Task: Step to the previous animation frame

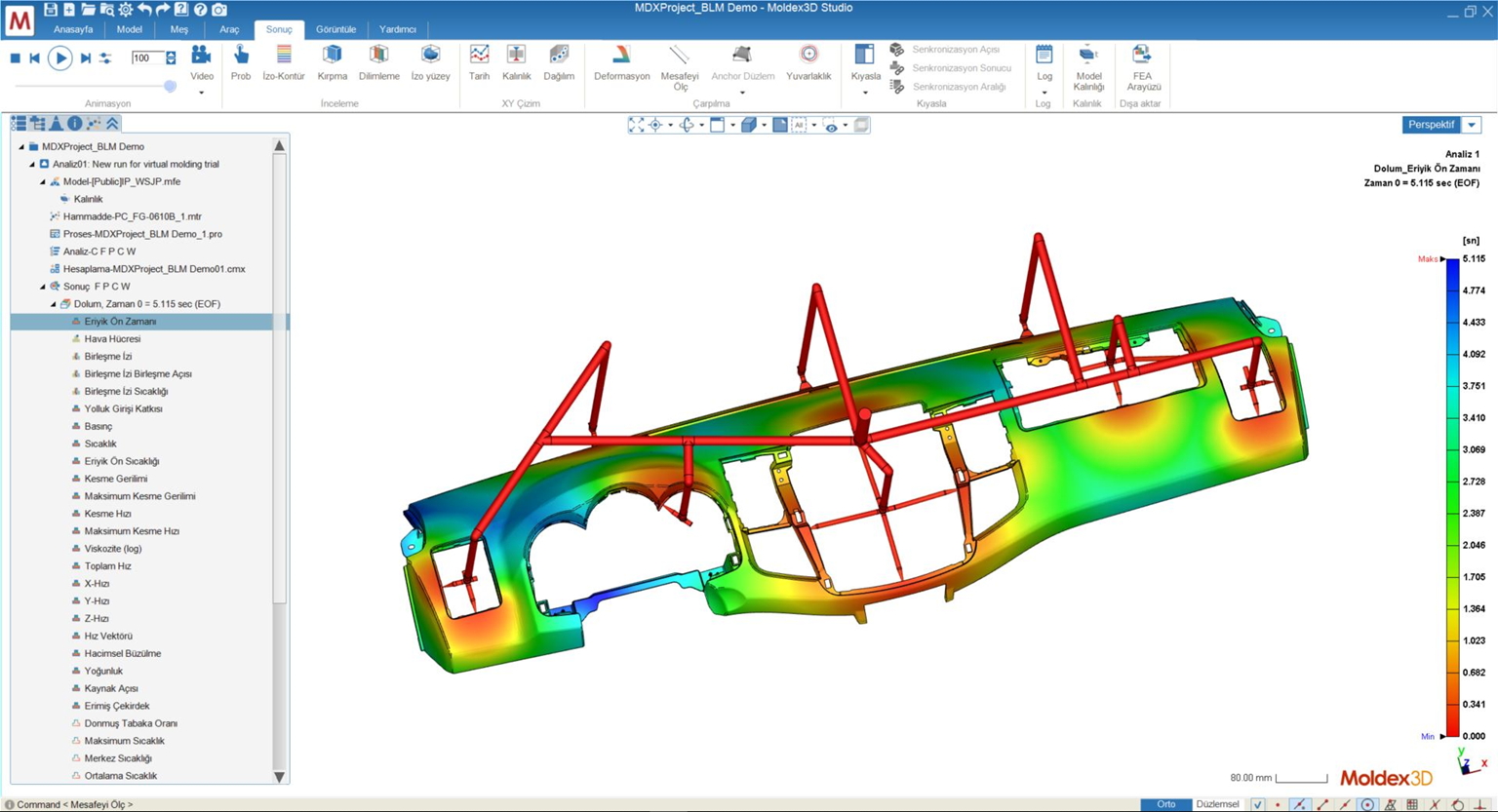Action: tap(35, 58)
